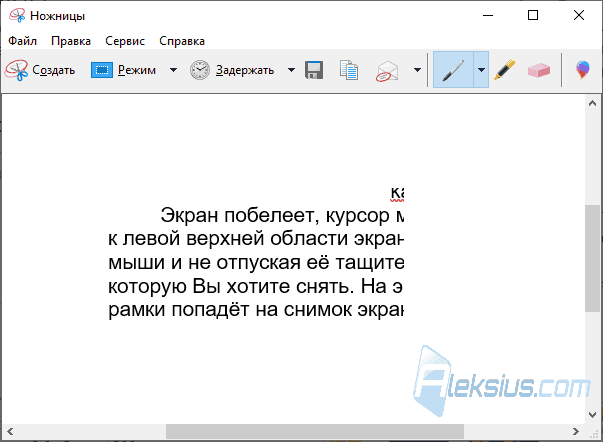The height and width of the screenshot is (442, 603).
Task: Click the vertical scrollbar thumb
Action: 592,258
